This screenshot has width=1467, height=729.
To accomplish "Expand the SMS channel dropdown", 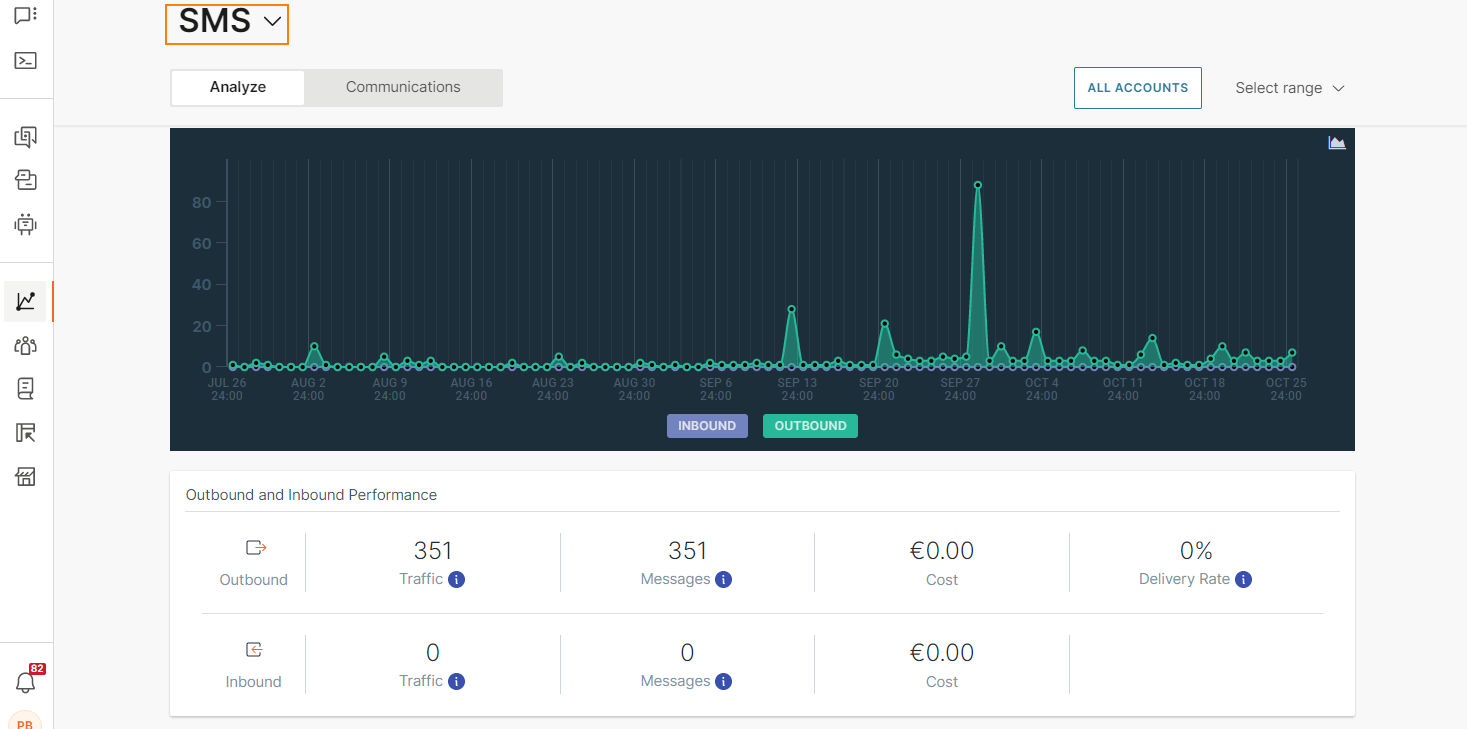I will point(228,23).
